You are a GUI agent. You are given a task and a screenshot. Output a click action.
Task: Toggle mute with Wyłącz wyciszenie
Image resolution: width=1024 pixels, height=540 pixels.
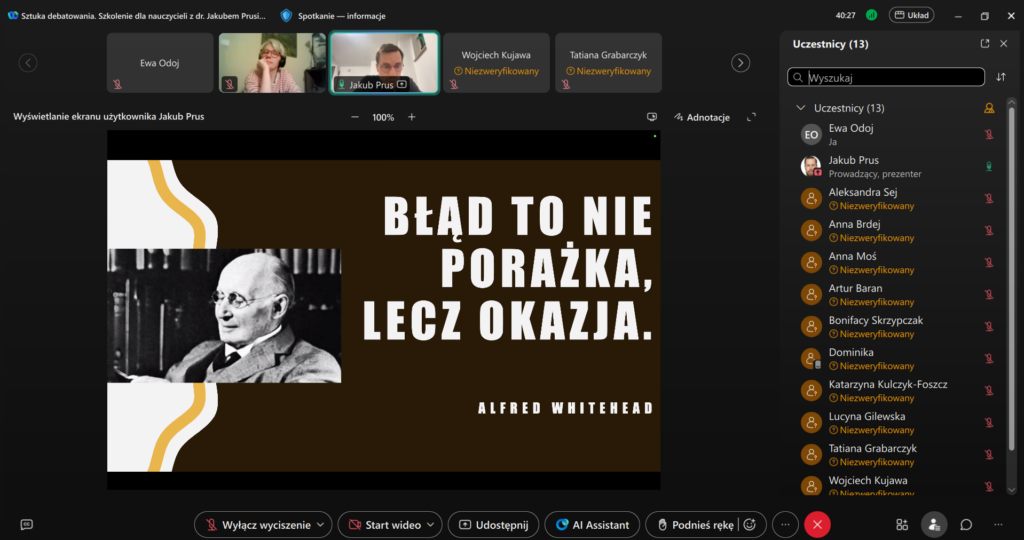pyautogui.click(x=258, y=524)
